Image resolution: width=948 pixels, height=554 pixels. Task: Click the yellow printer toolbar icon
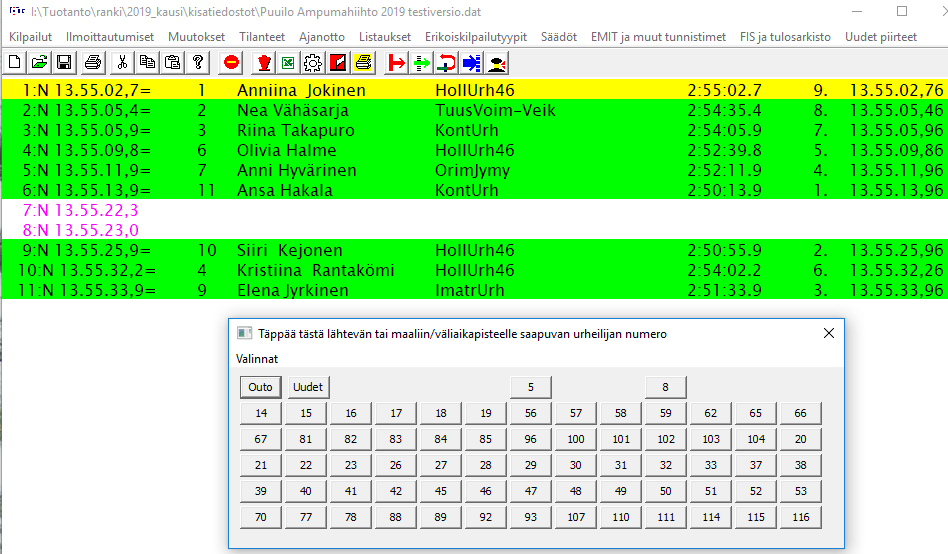(363, 62)
